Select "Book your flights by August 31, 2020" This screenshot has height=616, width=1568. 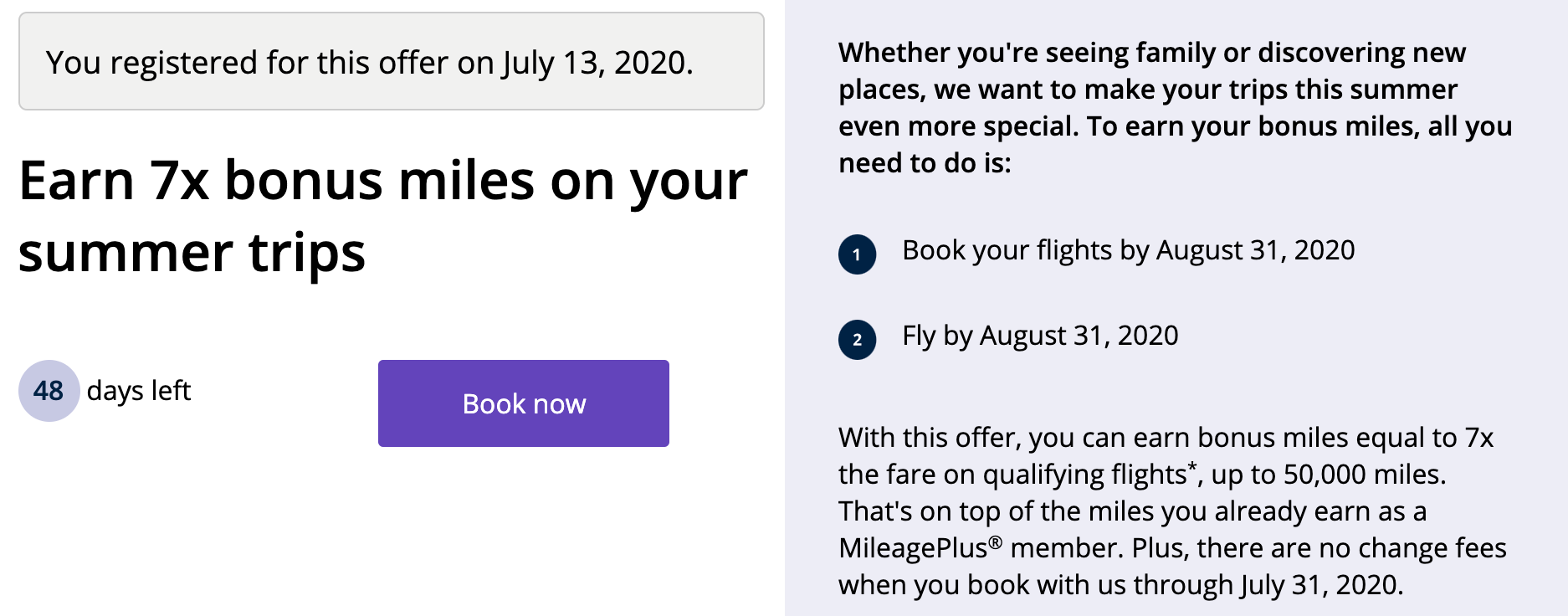point(1128,250)
